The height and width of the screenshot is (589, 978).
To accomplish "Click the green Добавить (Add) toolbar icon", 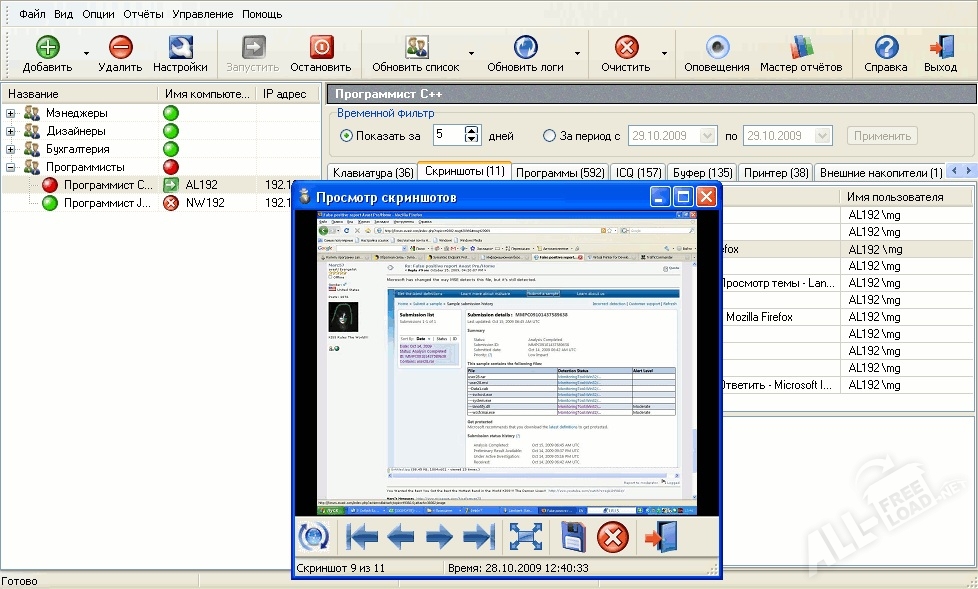I will click(x=47, y=48).
